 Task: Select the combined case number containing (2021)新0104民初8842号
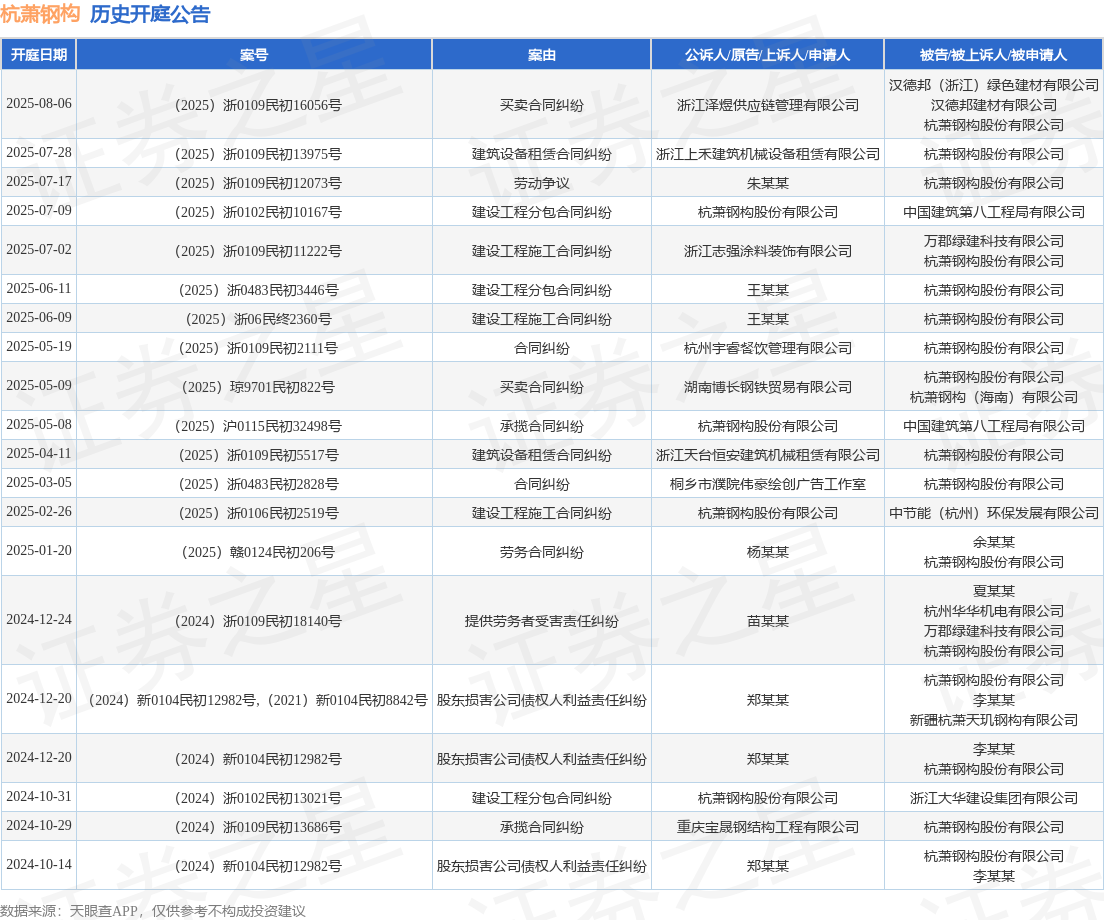click(x=254, y=700)
